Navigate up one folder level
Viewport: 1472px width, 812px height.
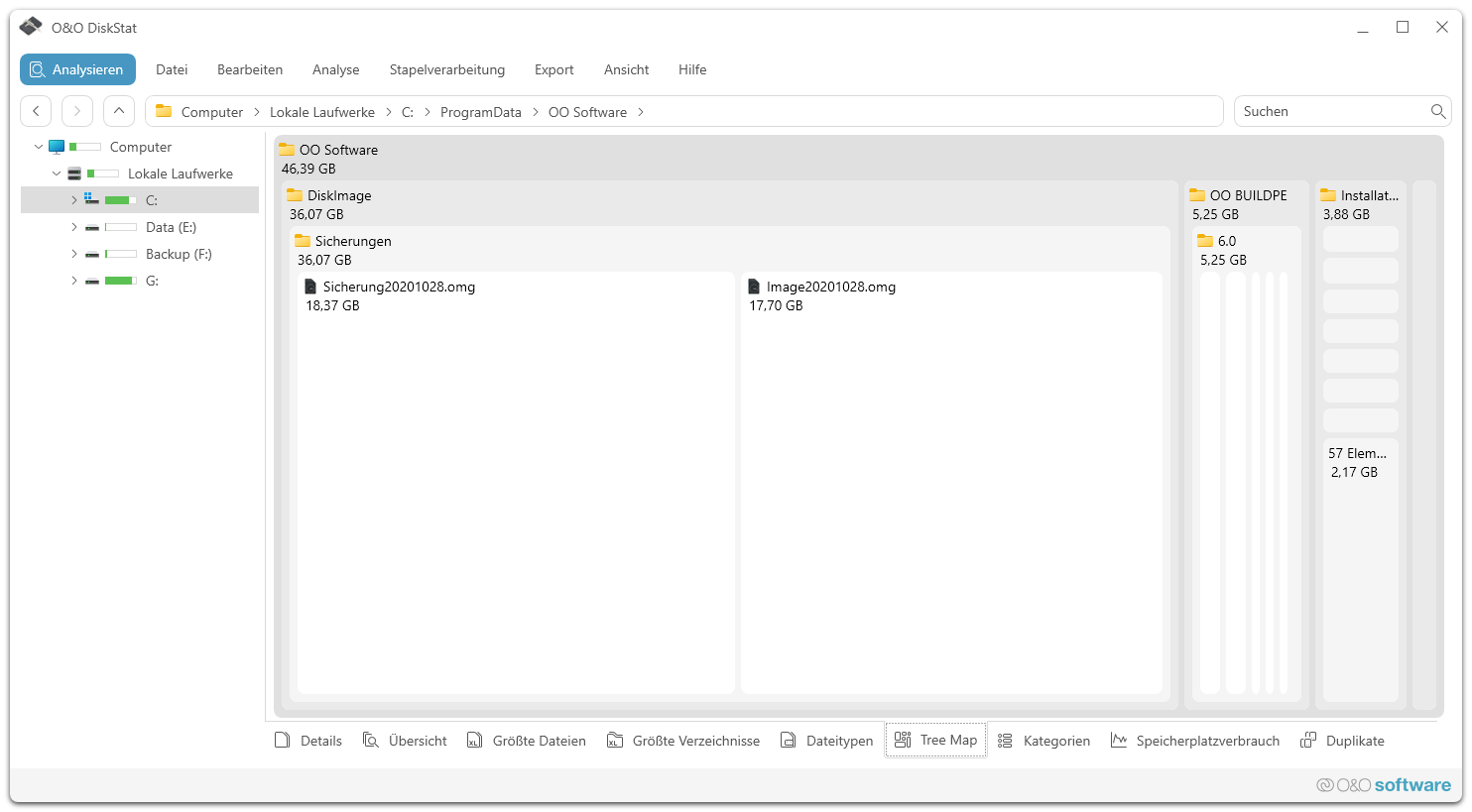click(119, 111)
